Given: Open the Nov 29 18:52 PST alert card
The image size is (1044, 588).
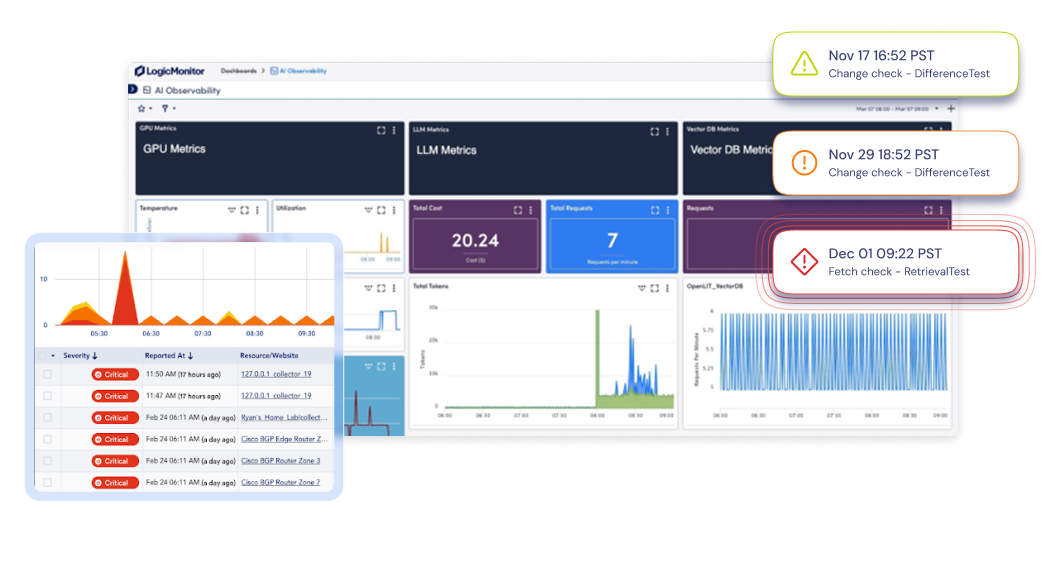Looking at the screenshot, I should tap(896, 162).
